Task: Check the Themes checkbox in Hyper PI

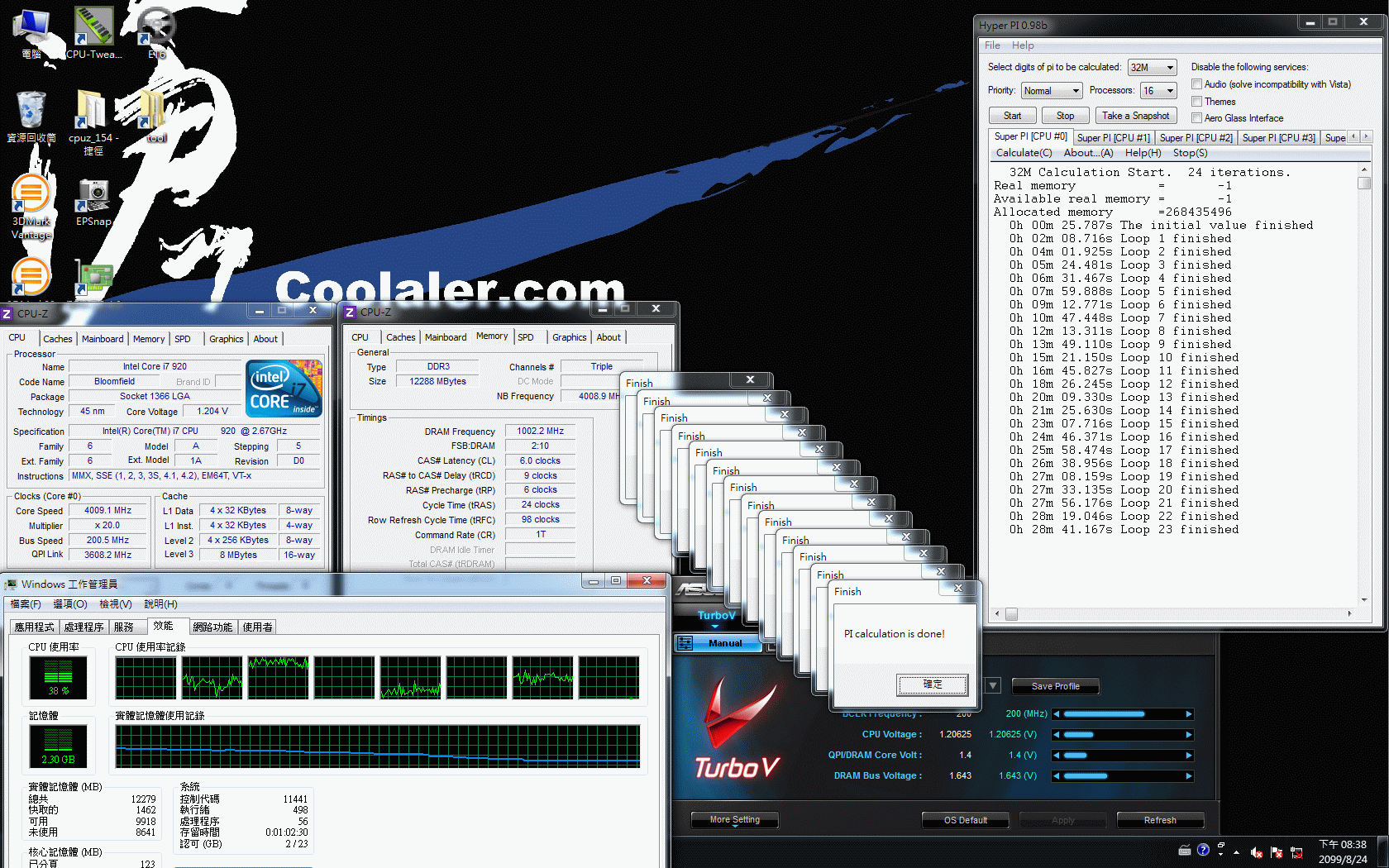Action: [1196, 102]
